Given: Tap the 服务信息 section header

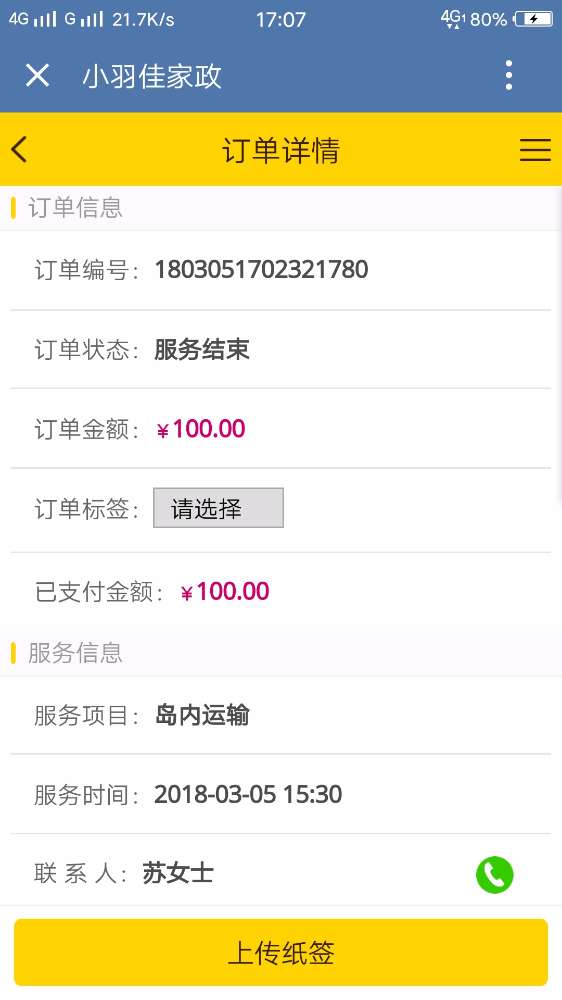Looking at the screenshot, I should [75, 653].
